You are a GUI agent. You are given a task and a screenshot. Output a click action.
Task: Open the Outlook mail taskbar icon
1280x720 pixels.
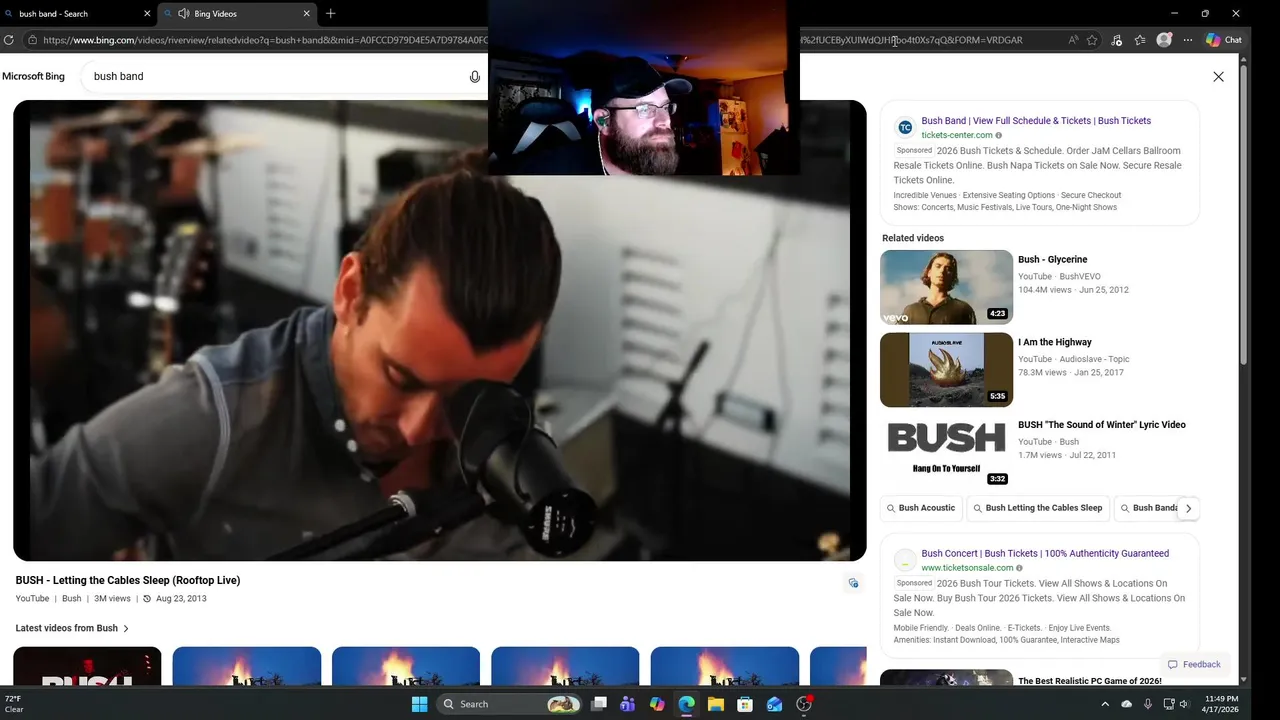775,704
